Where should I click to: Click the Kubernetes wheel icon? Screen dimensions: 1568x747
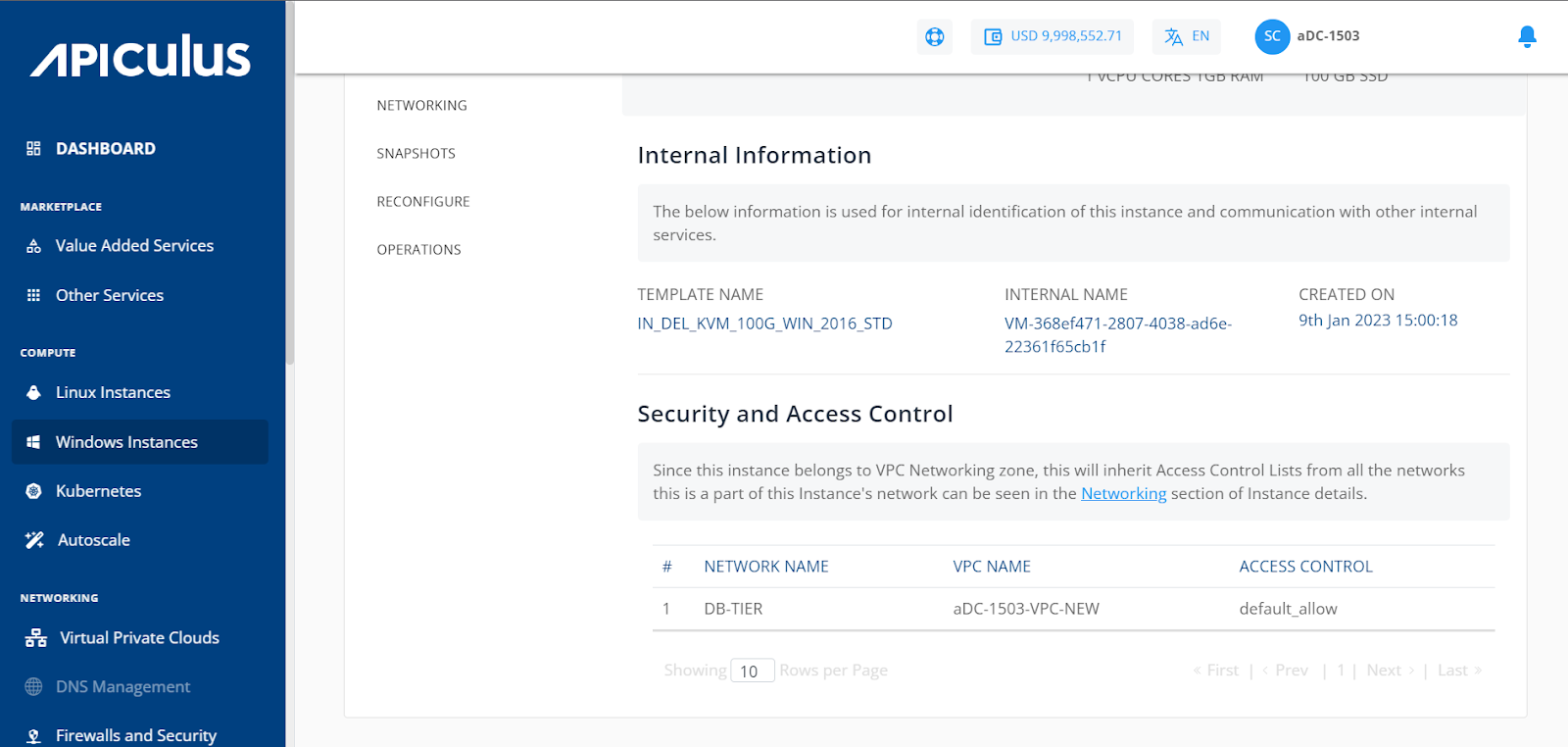33,491
